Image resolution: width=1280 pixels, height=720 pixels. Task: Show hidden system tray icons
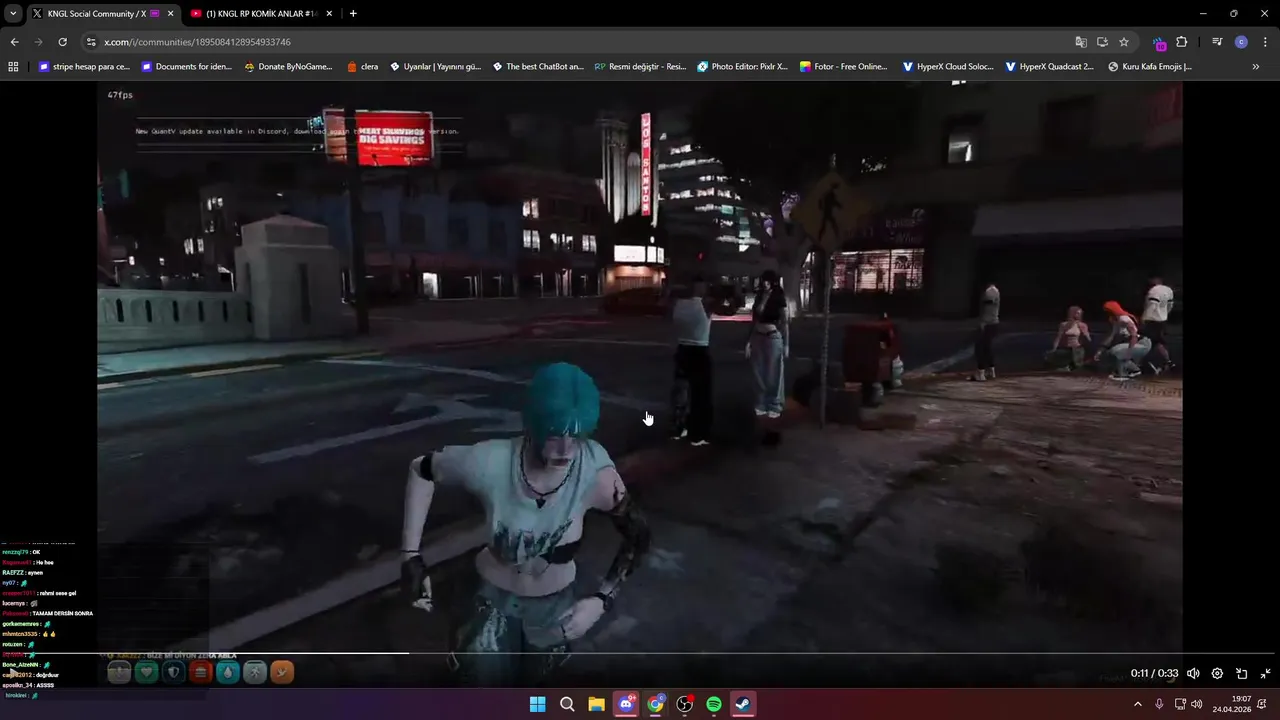(1137, 704)
